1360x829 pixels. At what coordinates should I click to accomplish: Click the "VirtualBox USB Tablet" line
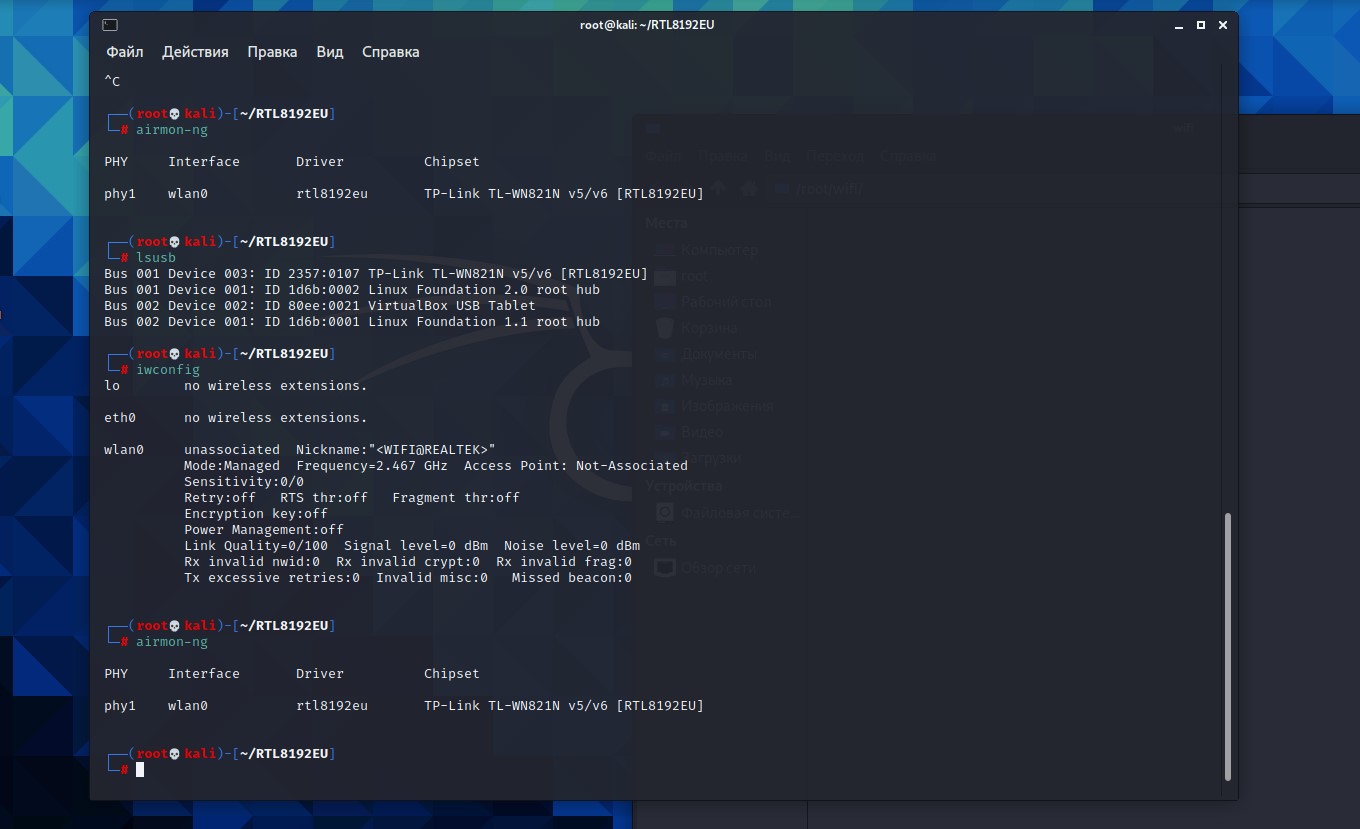[x=320, y=306]
